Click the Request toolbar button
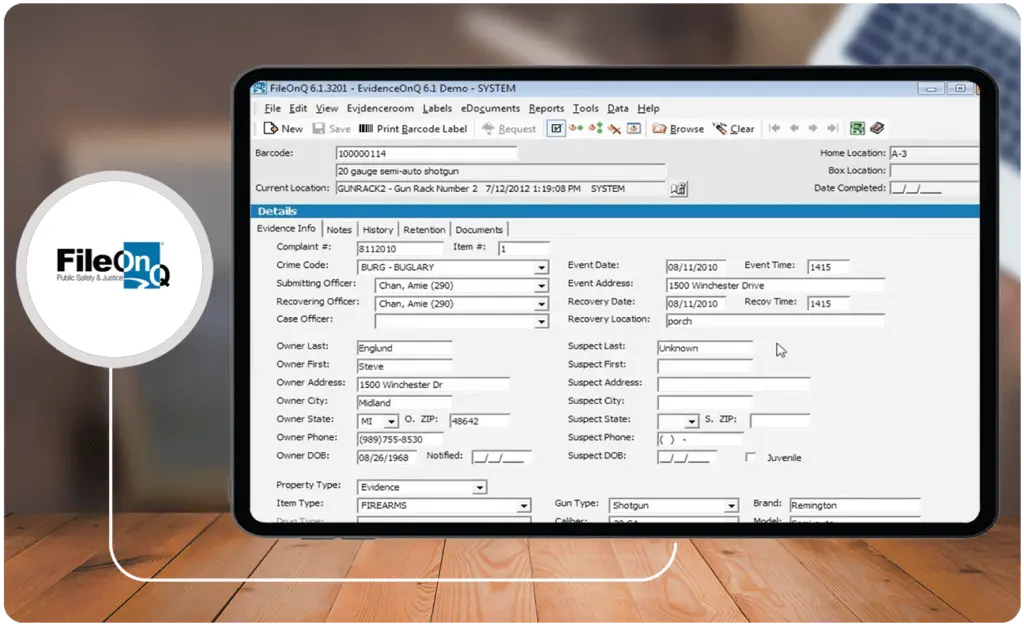The image size is (1024, 626). coord(509,129)
